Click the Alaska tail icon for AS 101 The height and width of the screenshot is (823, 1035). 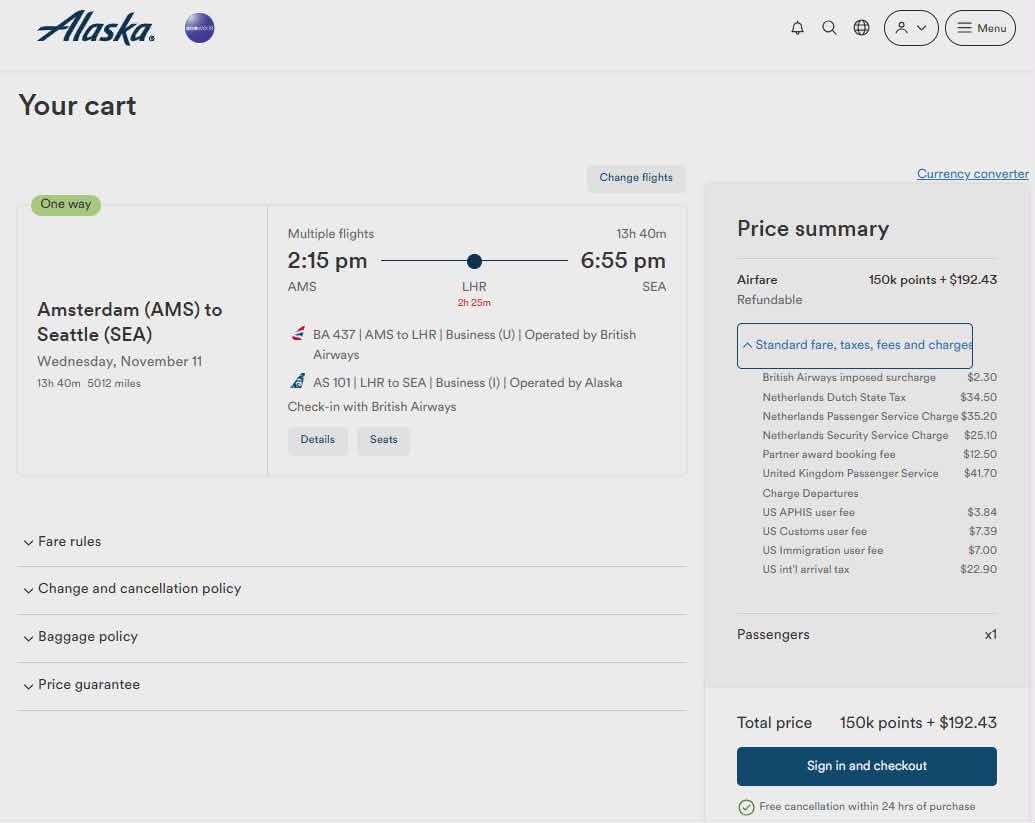298,381
